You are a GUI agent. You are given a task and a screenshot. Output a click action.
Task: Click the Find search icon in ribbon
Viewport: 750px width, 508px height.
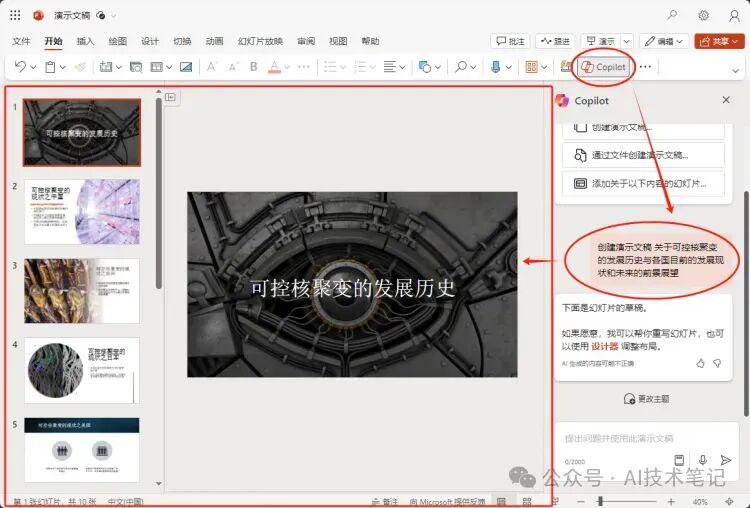(x=461, y=67)
